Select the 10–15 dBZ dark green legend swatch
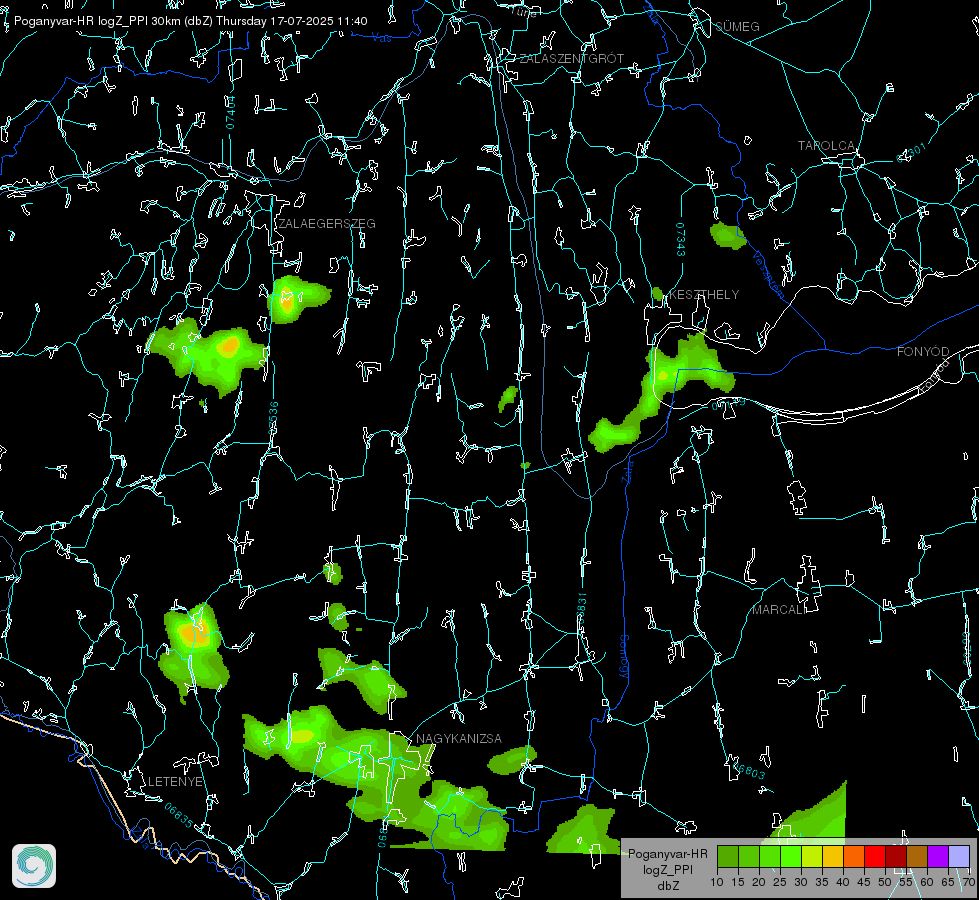The height and width of the screenshot is (900, 979). tap(728, 856)
